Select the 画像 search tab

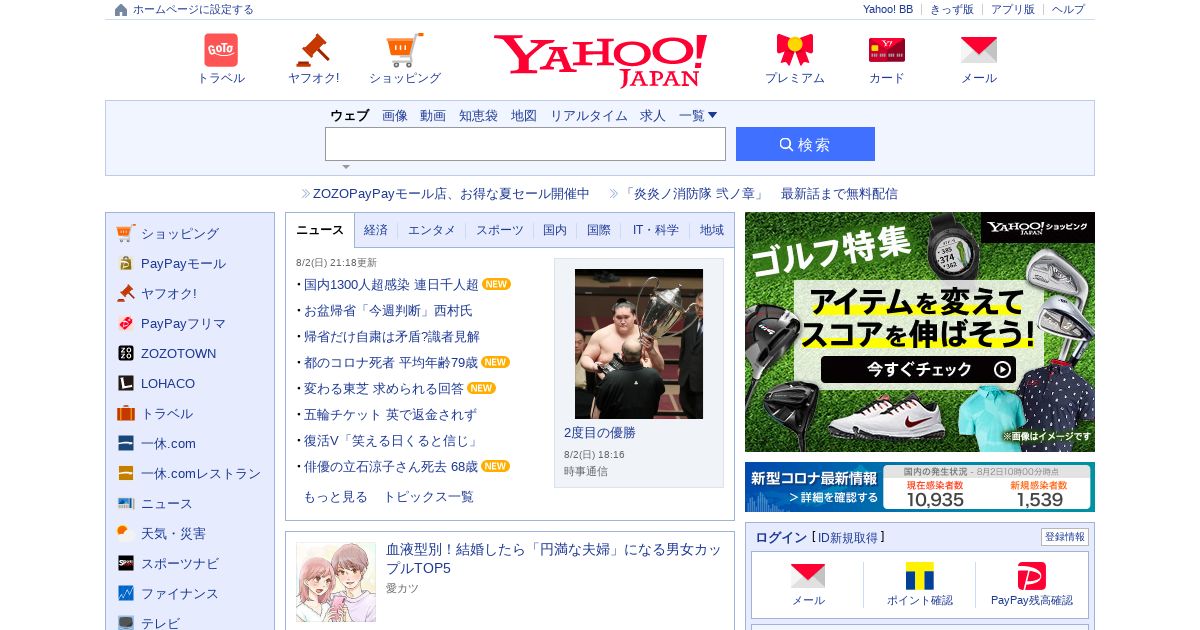[x=395, y=115]
